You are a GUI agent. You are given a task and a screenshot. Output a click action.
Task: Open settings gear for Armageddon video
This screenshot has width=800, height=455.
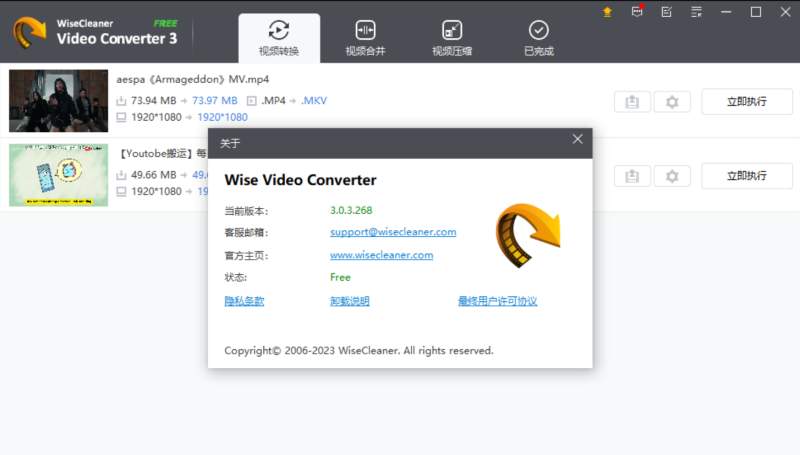coord(672,102)
